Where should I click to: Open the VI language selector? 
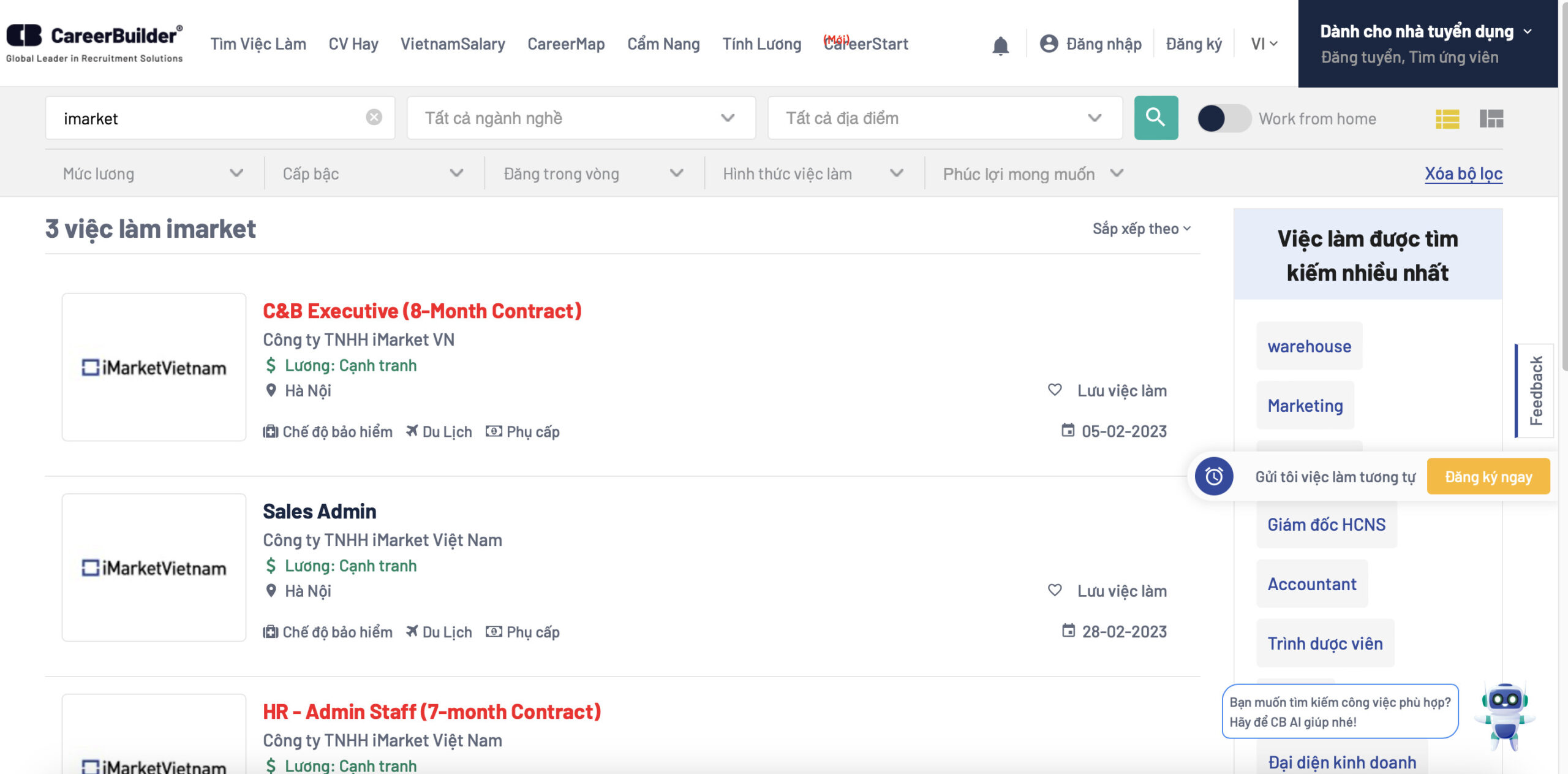coord(1264,44)
